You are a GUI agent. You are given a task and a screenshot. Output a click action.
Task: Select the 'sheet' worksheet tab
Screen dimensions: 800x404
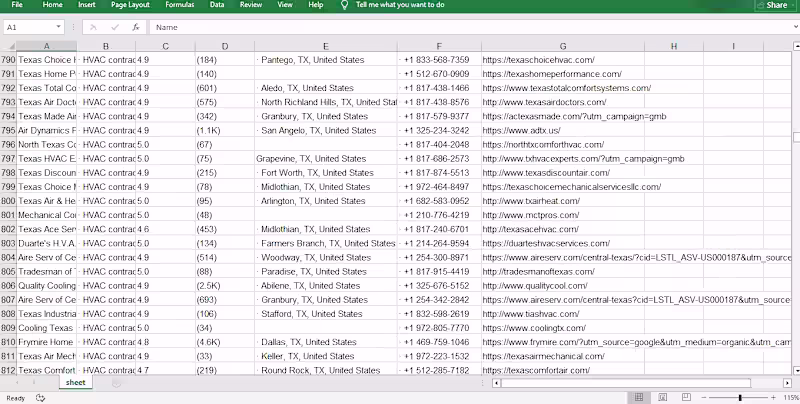coord(76,383)
